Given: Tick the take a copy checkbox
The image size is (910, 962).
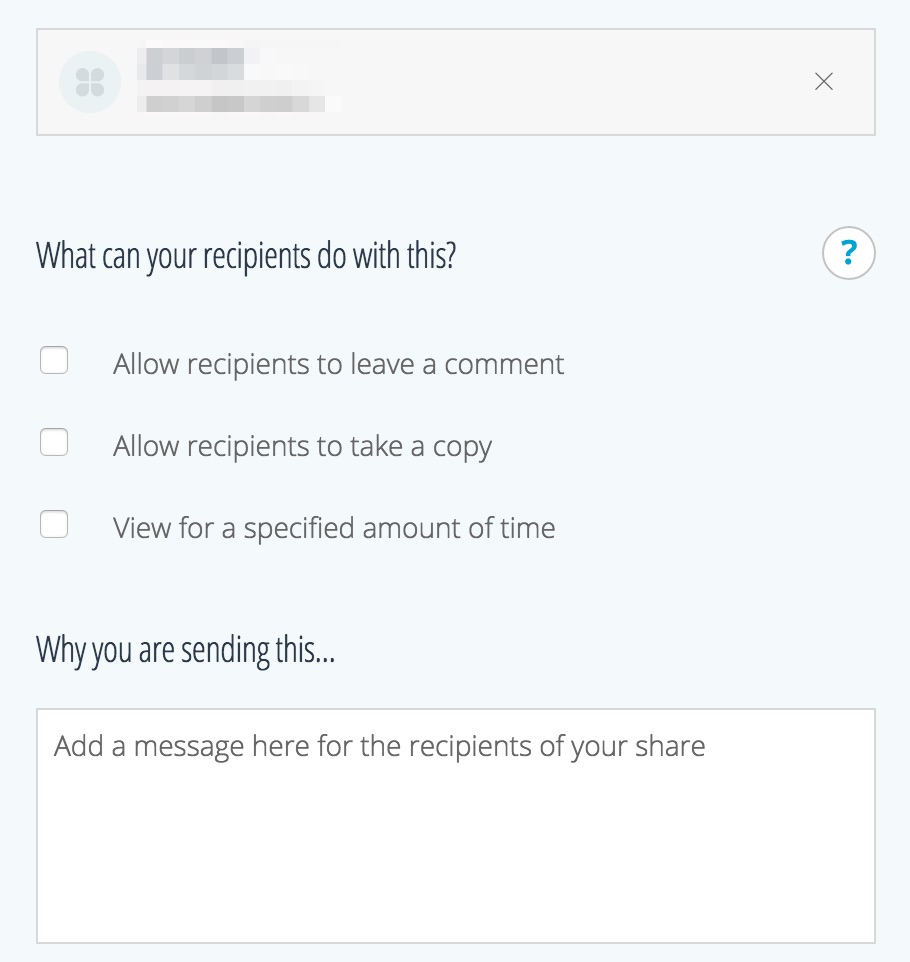Looking at the screenshot, I should [x=54, y=442].
